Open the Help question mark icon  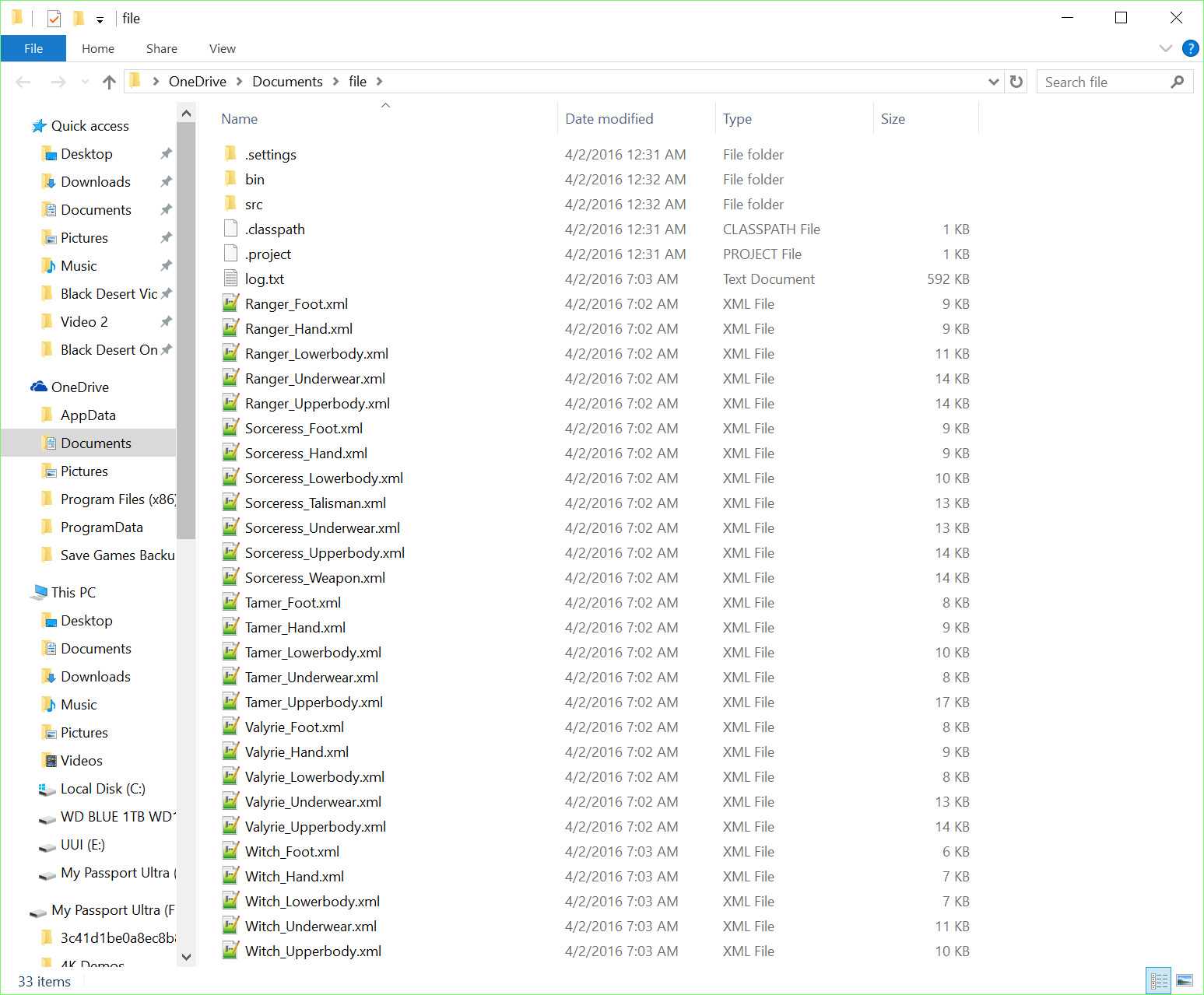tap(1190, 48)
